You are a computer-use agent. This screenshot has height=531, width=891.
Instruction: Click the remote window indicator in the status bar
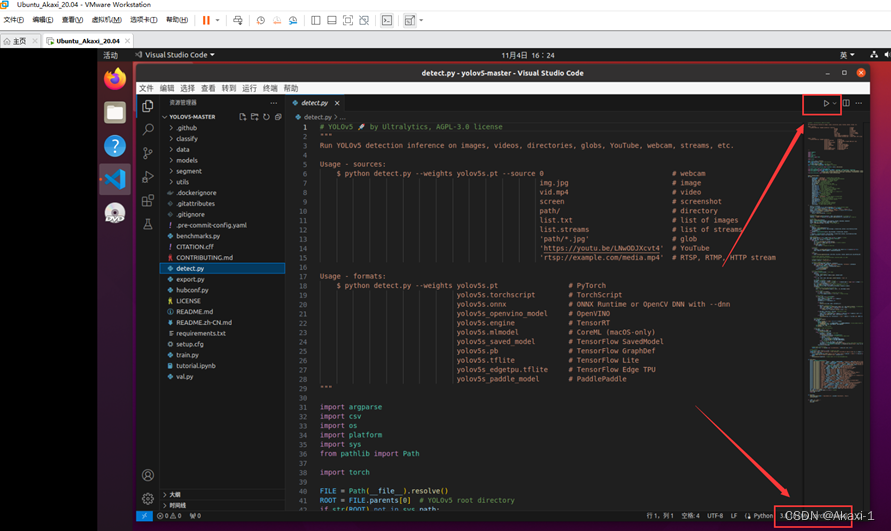[144, 516]
